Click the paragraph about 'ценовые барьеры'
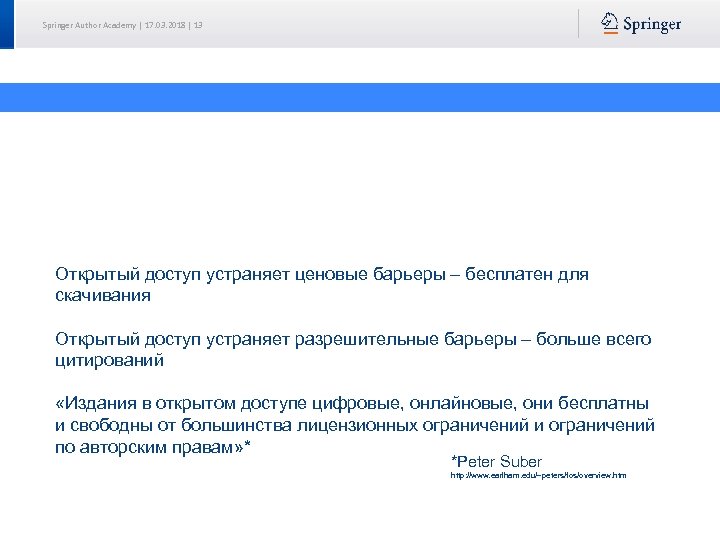 coord(322,284)
